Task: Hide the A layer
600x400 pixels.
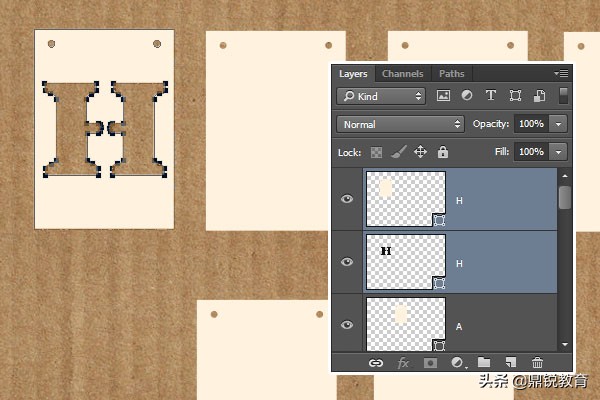Action: [x=347, y=325]
